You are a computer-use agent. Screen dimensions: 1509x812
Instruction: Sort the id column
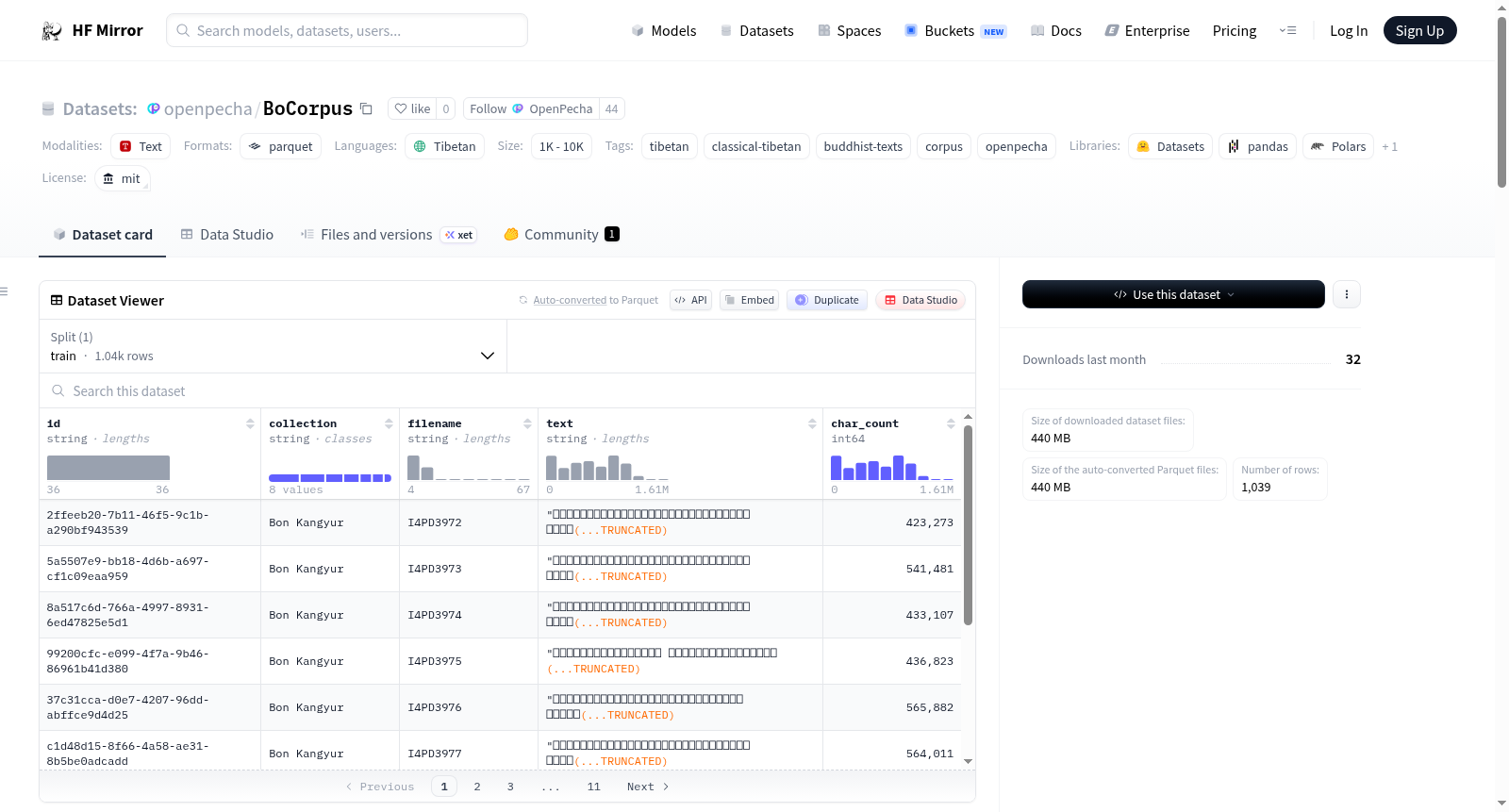250,423
